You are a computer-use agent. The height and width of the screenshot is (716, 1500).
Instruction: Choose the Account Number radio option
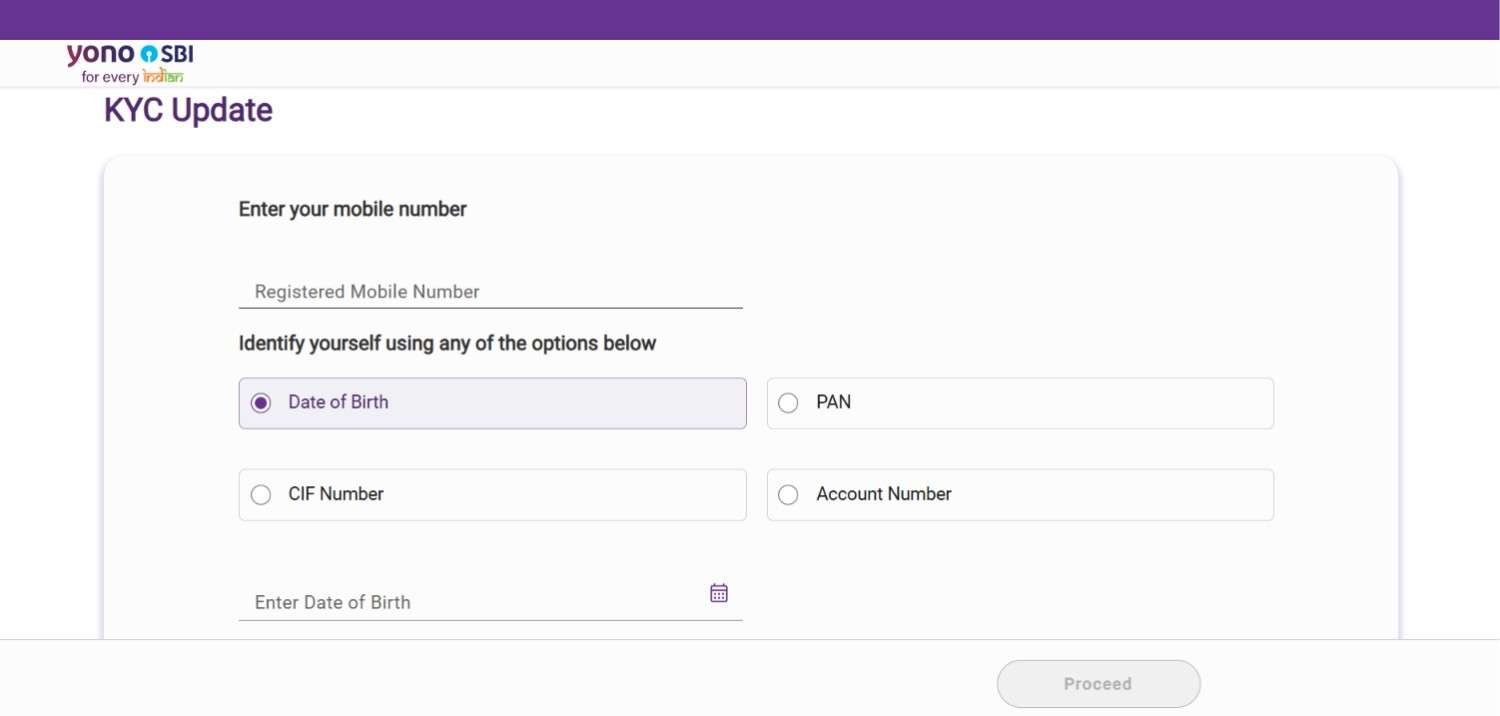click(x=1020, y=495)
